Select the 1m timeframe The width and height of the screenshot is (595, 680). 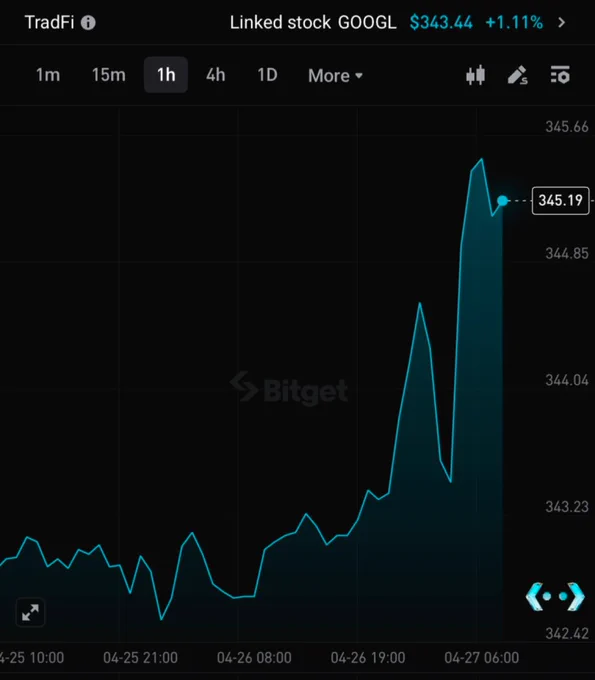click(48, 75)
